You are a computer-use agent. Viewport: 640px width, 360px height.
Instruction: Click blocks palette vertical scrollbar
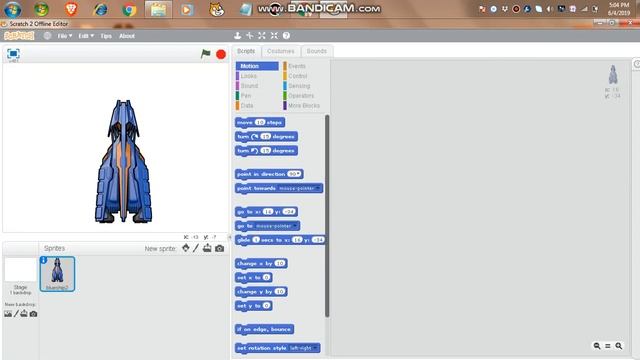pos(327,216)
